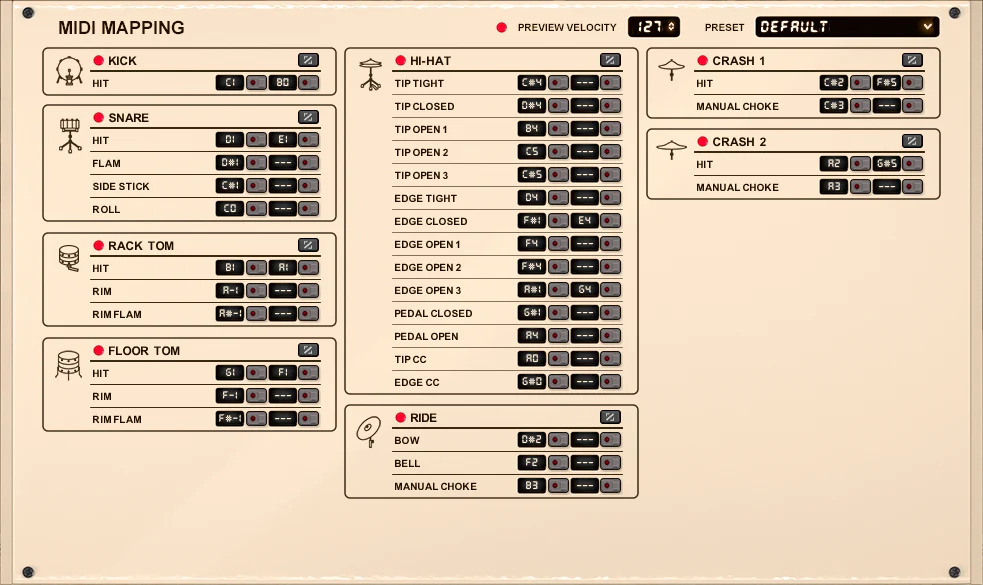Click the Crash 1 Hit F#5 second note
Viewport: 983px width, 585px height.
pyautogui.click(x=886, y=83)
